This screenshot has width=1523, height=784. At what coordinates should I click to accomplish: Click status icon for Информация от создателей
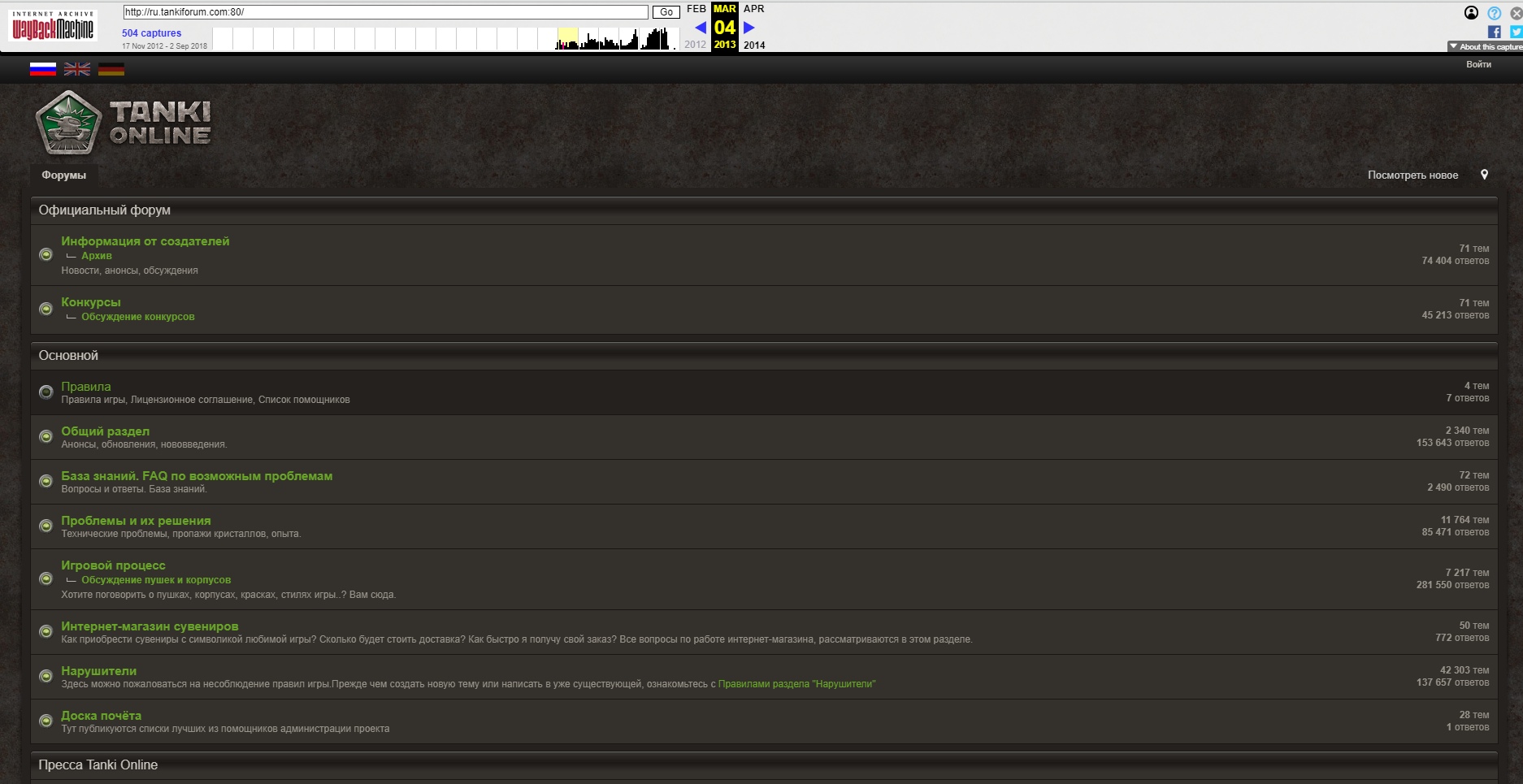46,255
